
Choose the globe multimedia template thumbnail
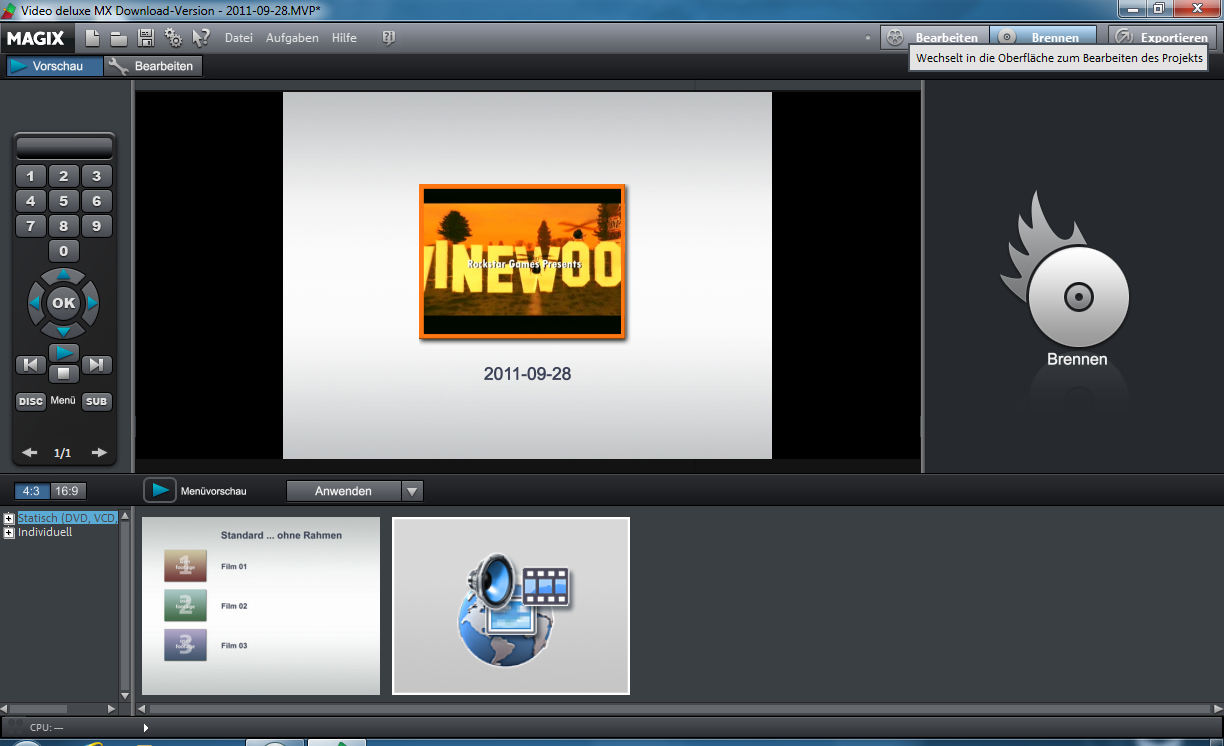(511, 606)
